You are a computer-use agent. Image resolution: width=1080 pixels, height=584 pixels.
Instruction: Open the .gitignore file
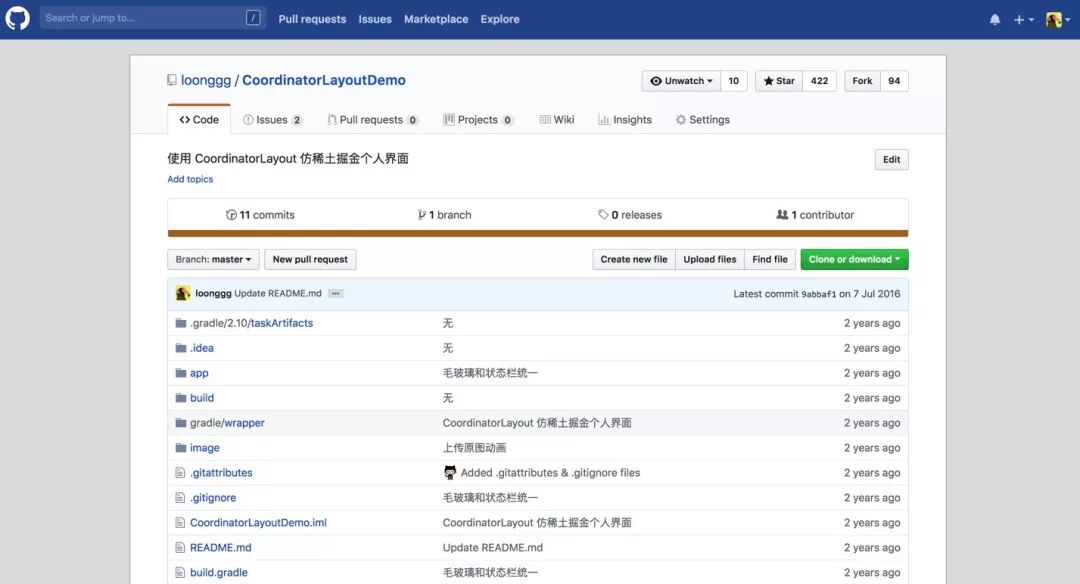[x=213, y=498]
